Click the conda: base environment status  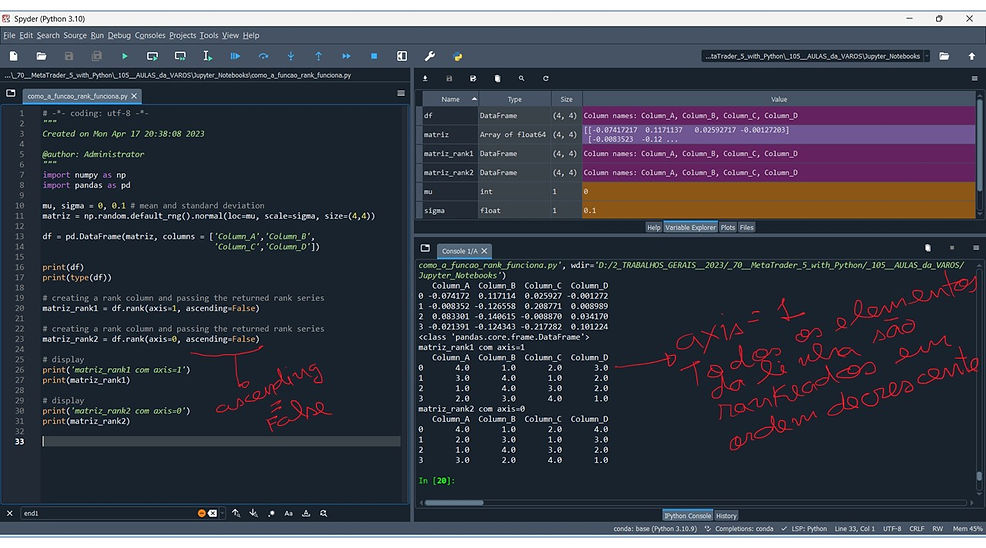(x=655, y=528)
